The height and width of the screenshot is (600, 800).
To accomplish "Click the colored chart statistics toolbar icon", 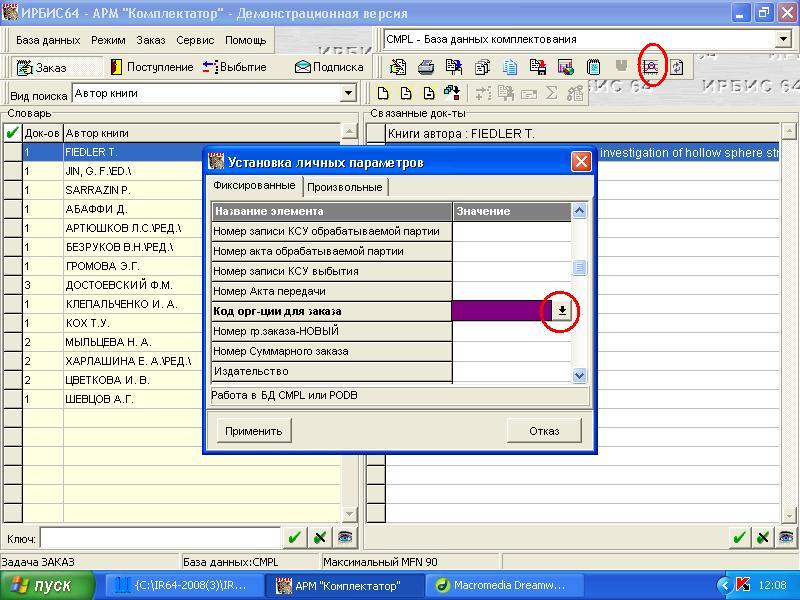I will (x=566, y=67).
